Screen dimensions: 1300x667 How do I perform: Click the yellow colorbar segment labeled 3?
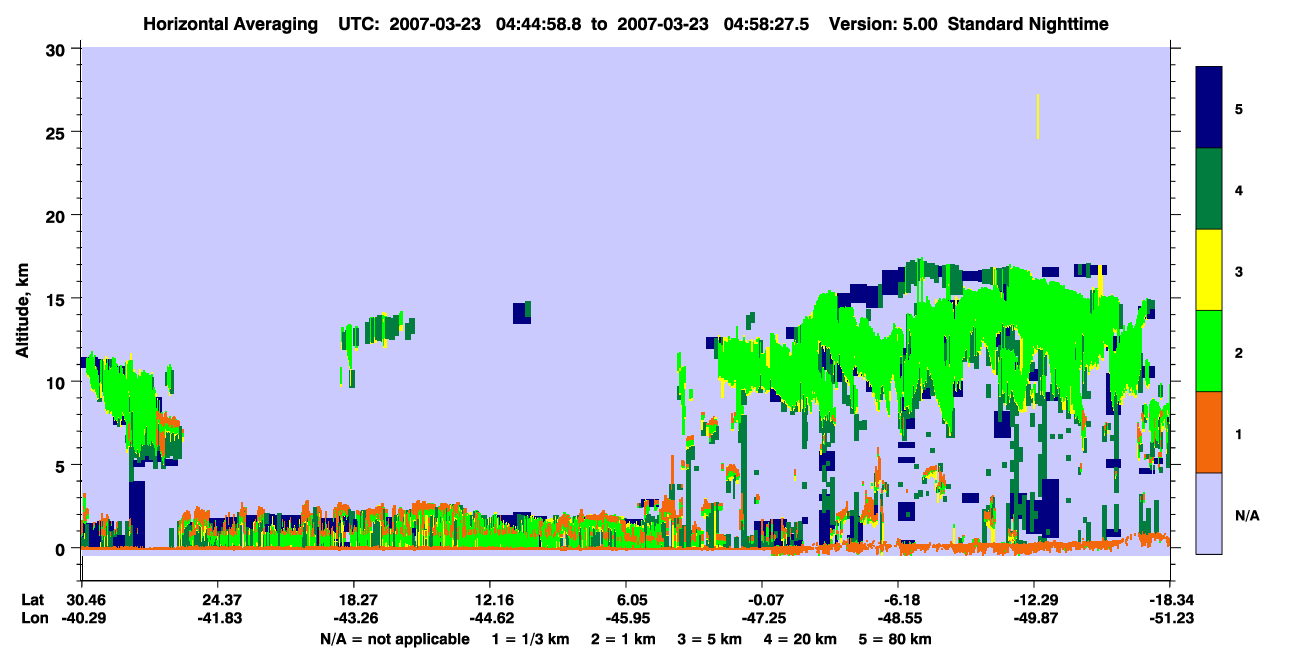(x=1209, y=270)
